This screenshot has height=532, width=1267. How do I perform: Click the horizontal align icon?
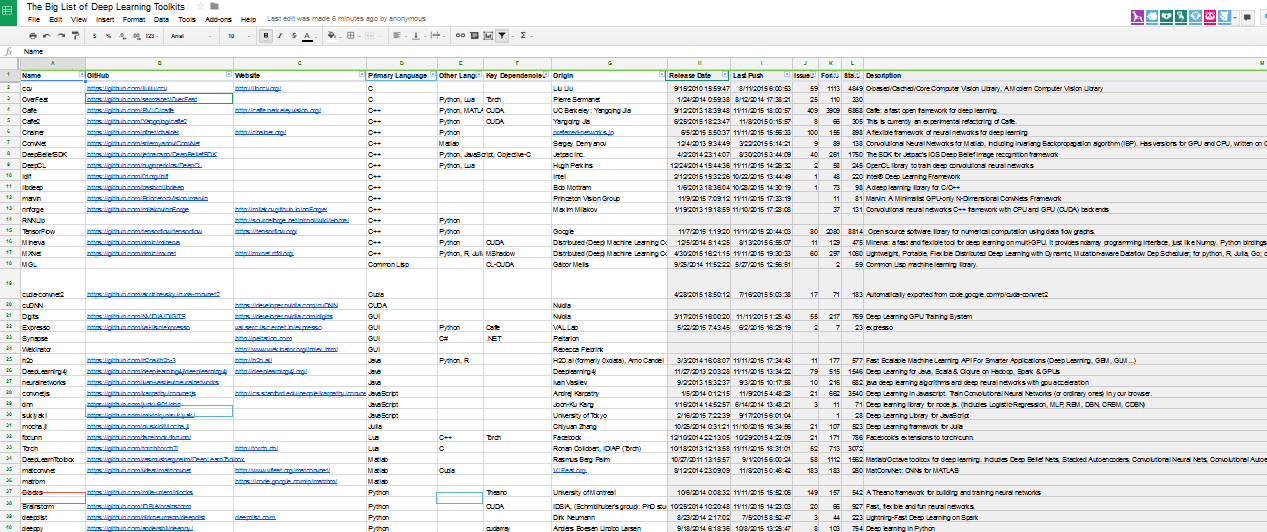pos(397,36)
